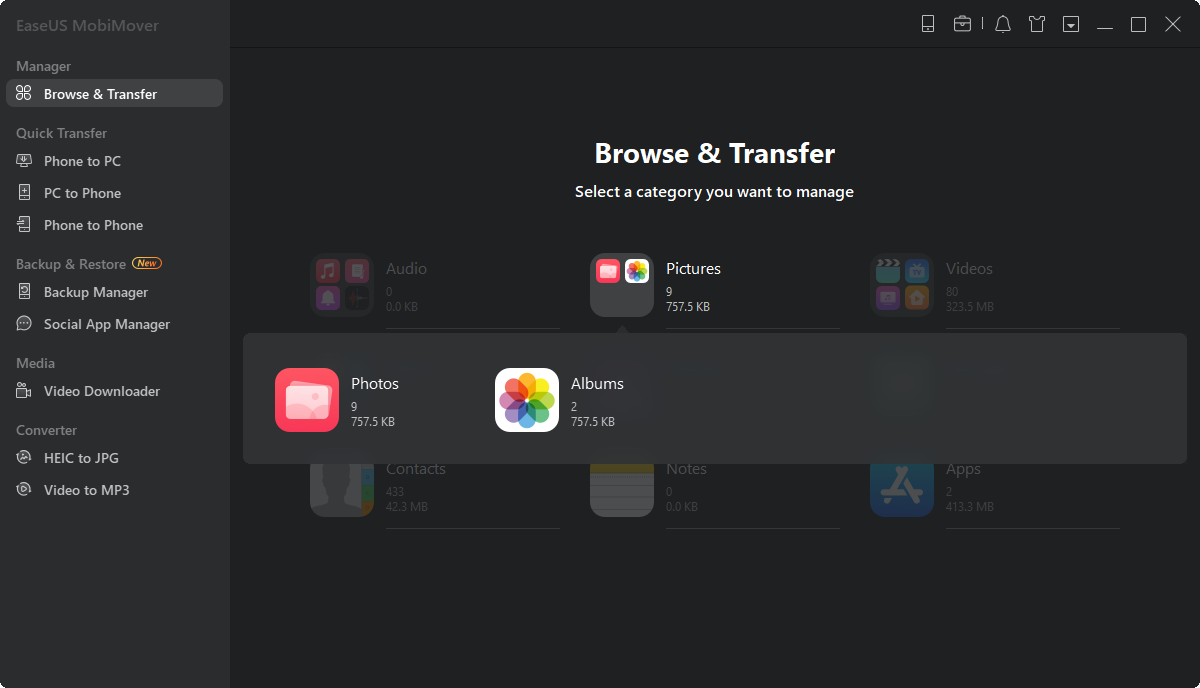The height and width of the screenshot is (688, 1200).
Task: Click "Select a category you want to manage" text
Action: click(715, 192)
